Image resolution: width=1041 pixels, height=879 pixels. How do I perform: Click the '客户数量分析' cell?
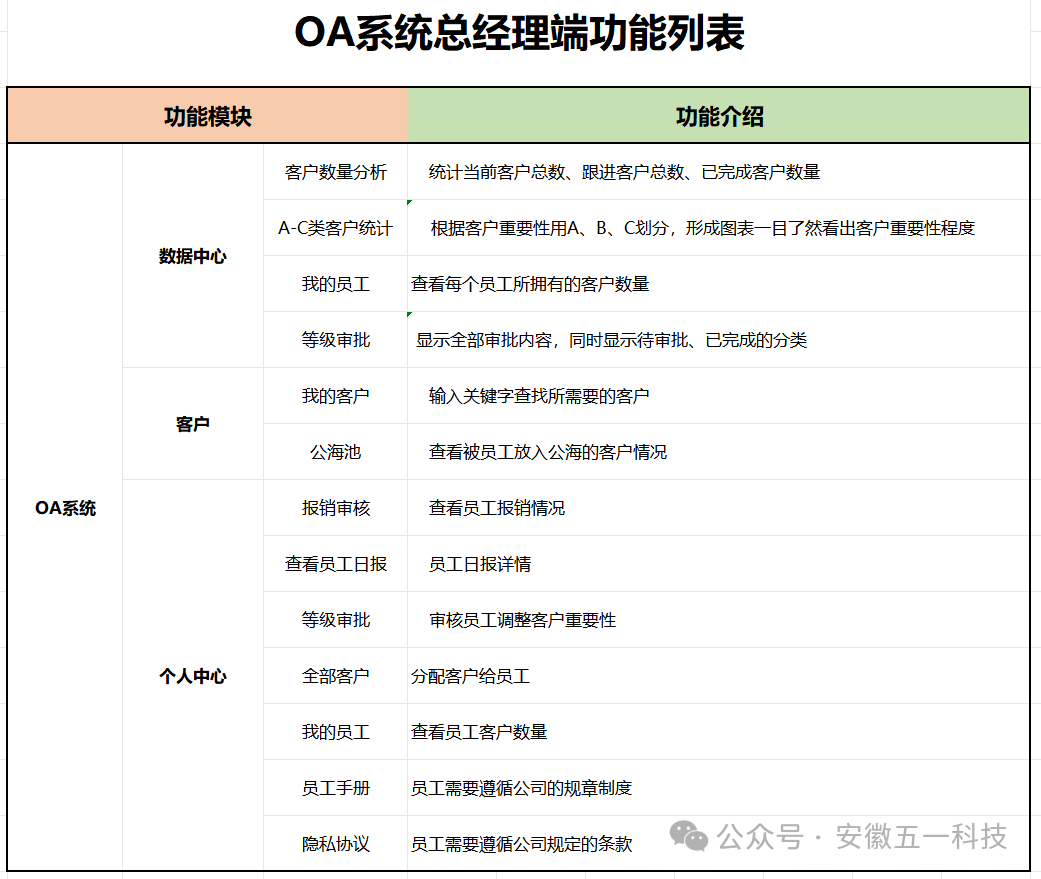tap(336, 172)
